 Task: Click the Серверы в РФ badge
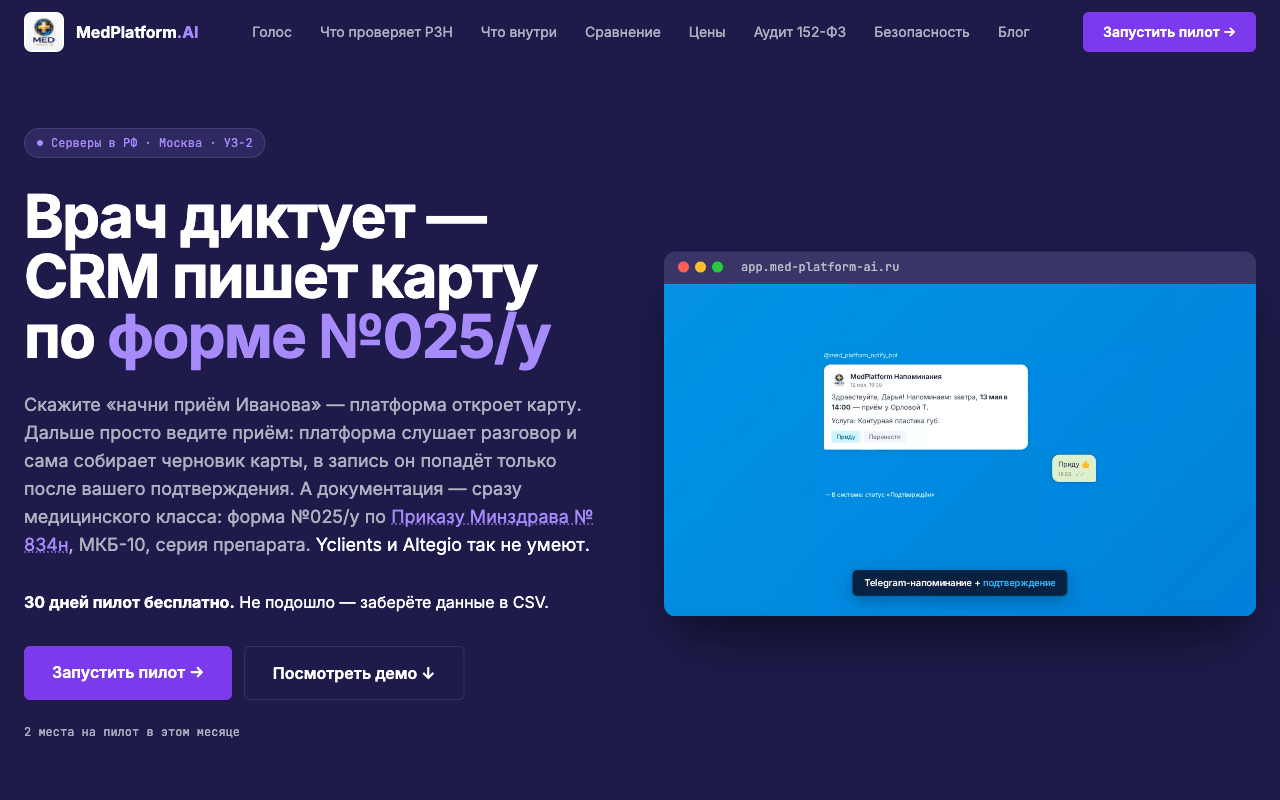144,143
